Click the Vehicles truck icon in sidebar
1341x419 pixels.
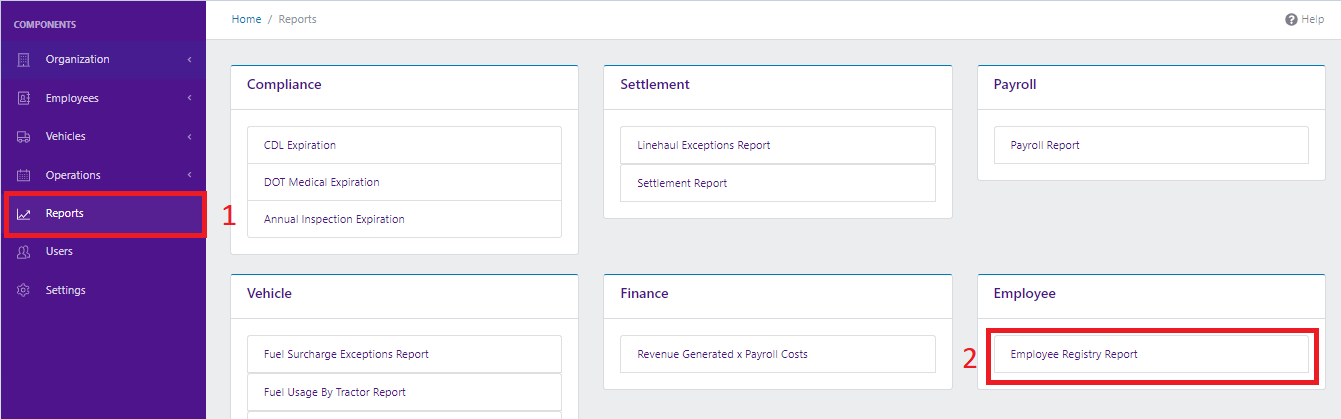coord(24,137)
